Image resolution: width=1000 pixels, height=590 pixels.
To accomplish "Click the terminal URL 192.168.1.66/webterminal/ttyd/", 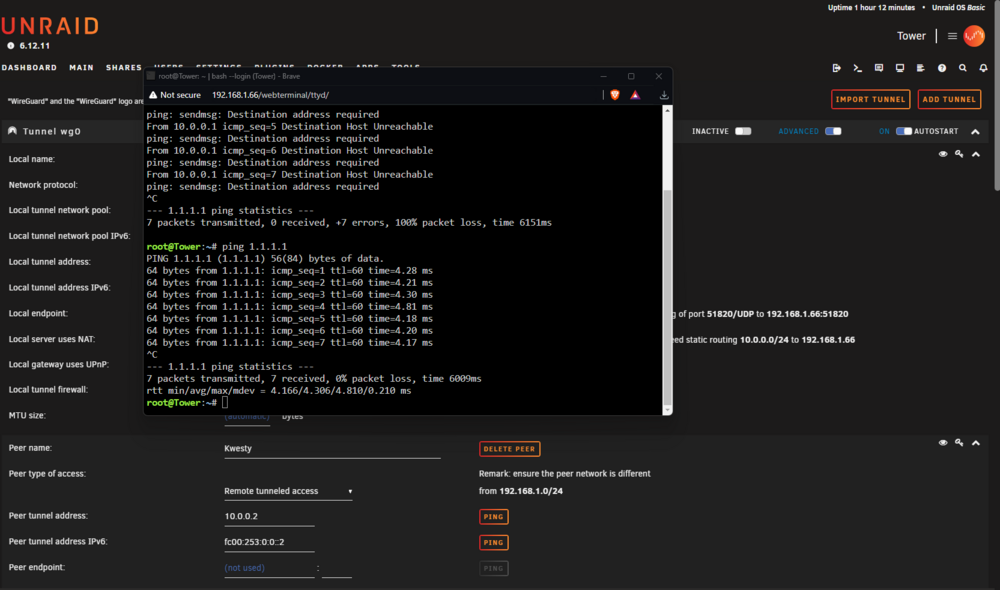I will 270,95.
